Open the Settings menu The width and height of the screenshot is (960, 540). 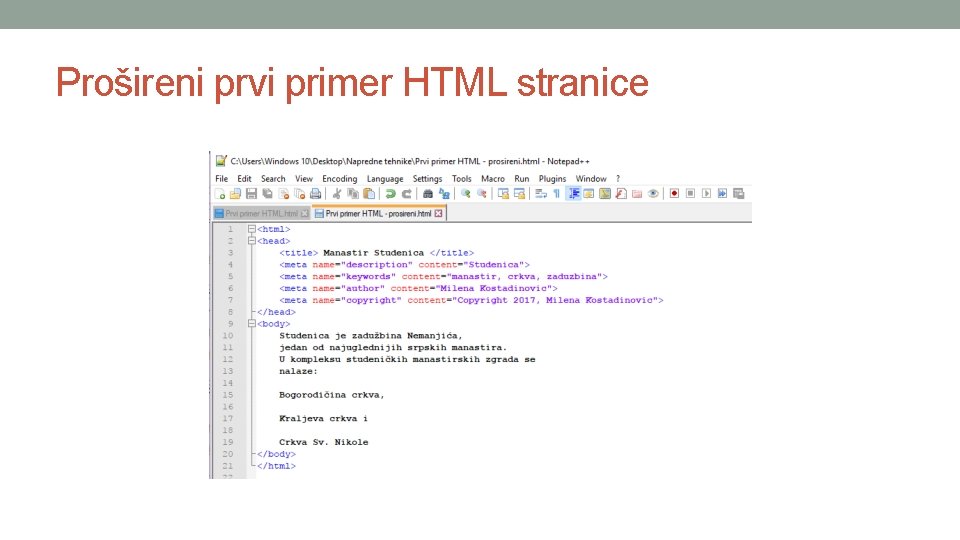click(x=427, y=179)
